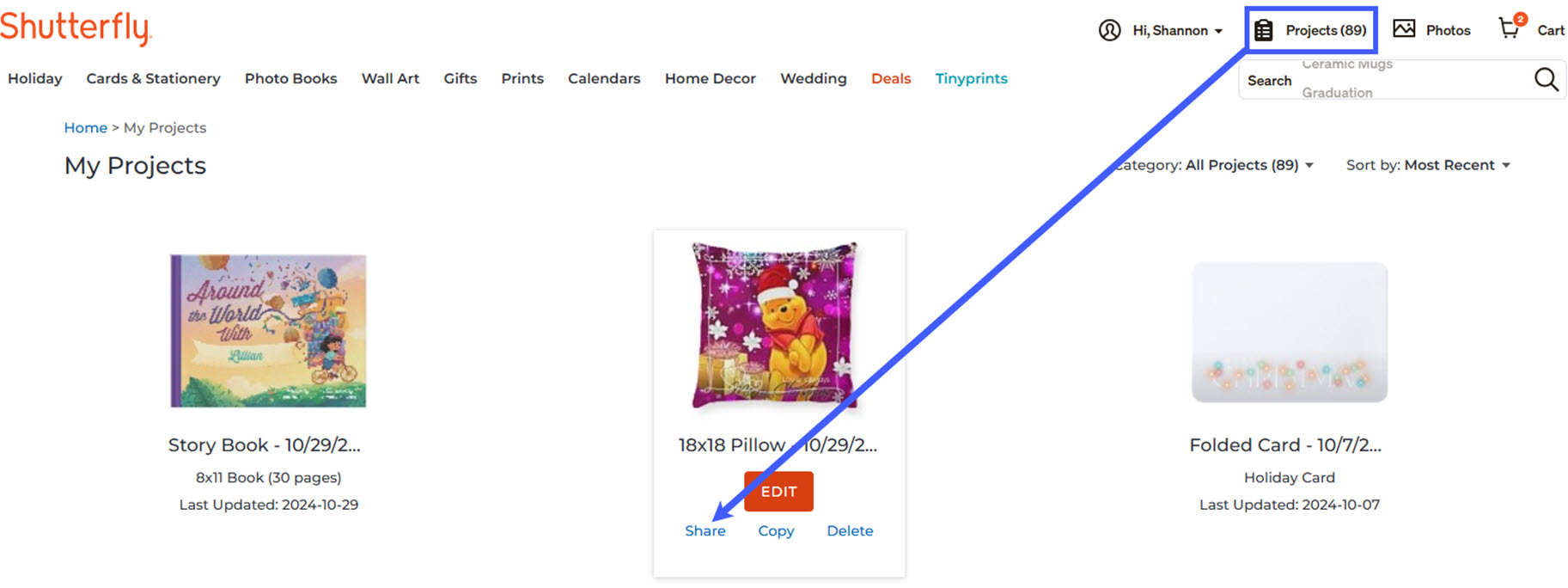Open the Photo Books menu
Screen dimensions: 1568x588
point(290,78)
